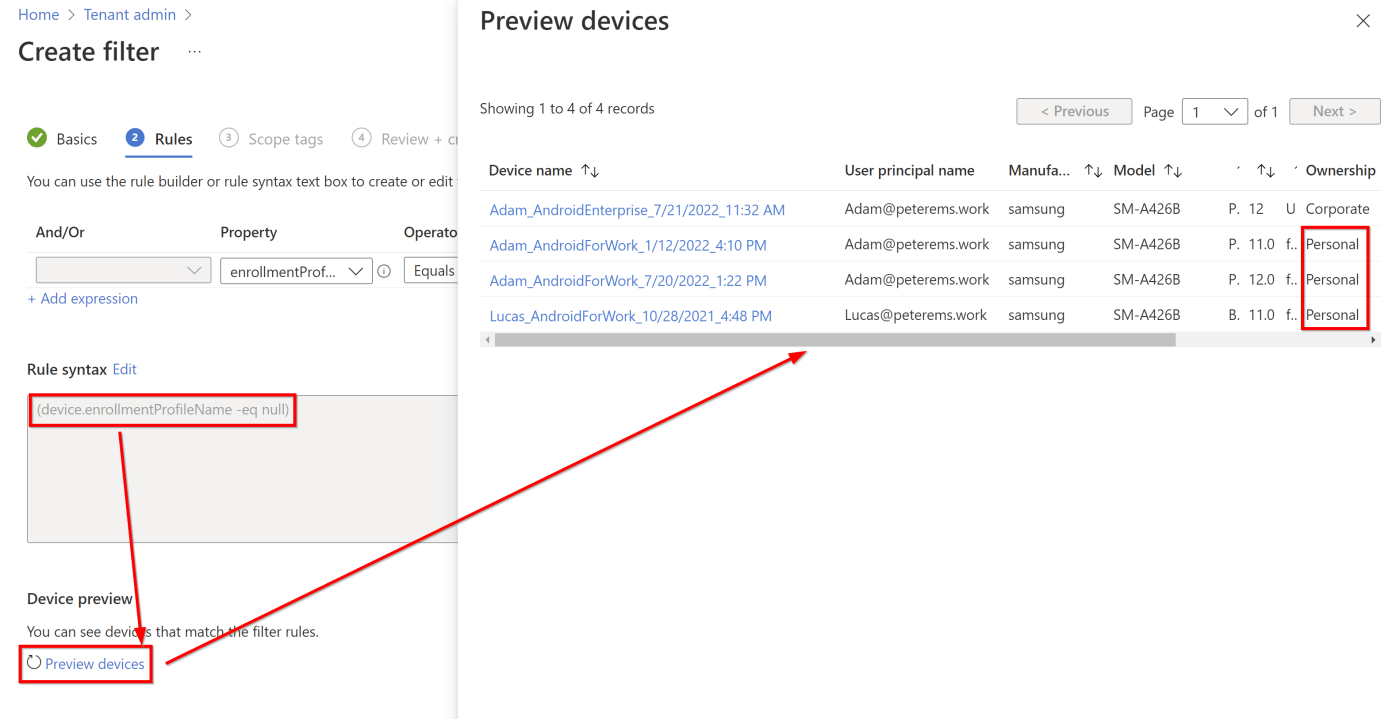The height and width of the screenshot is (719, 1400).
Task: Click Edit next to Rule syntax
Action: click(125, 369)
